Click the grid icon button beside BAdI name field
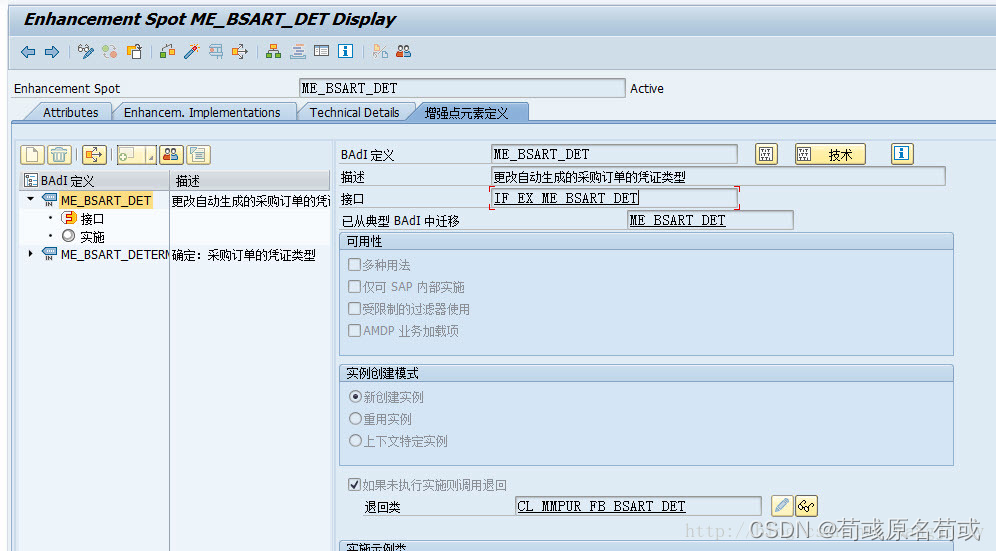 click(x=766, y=154)
